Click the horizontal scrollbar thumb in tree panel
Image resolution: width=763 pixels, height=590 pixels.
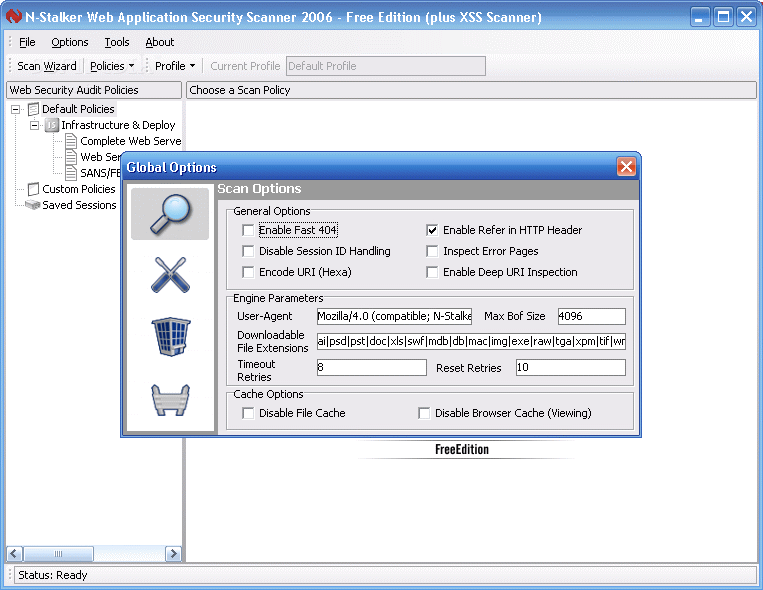(58, 554)
